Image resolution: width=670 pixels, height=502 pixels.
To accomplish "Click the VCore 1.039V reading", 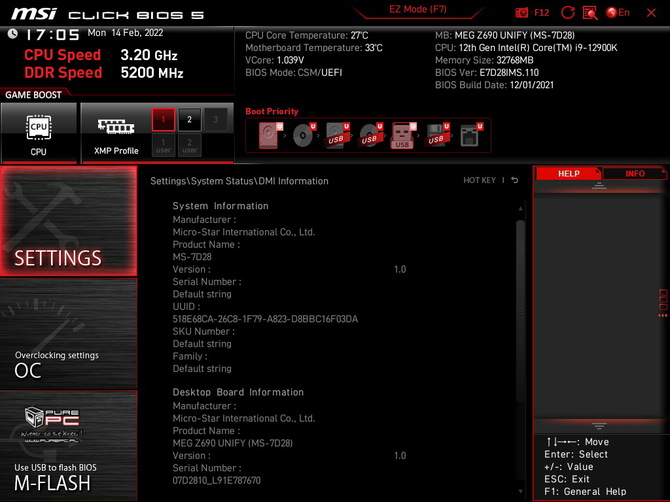I will [x=275, y=60].
